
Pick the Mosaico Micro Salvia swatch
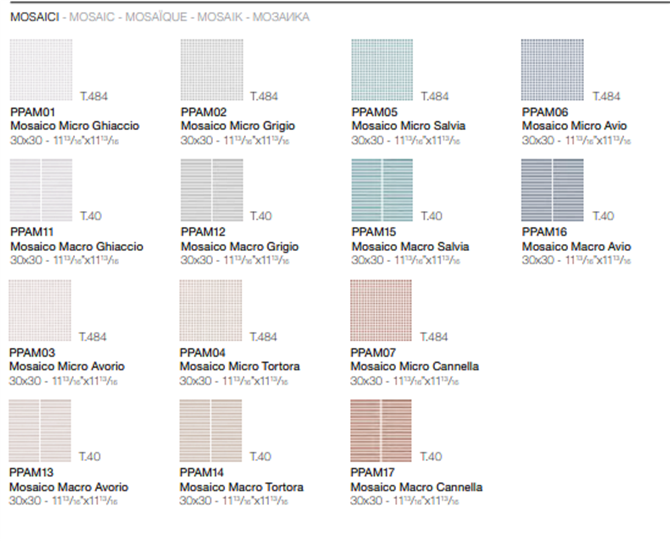point(383,71)
